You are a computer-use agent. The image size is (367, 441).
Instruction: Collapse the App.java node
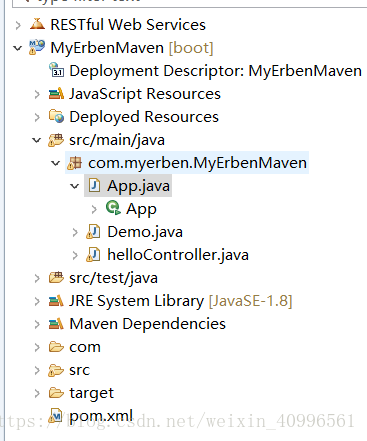tap(75, 186)
